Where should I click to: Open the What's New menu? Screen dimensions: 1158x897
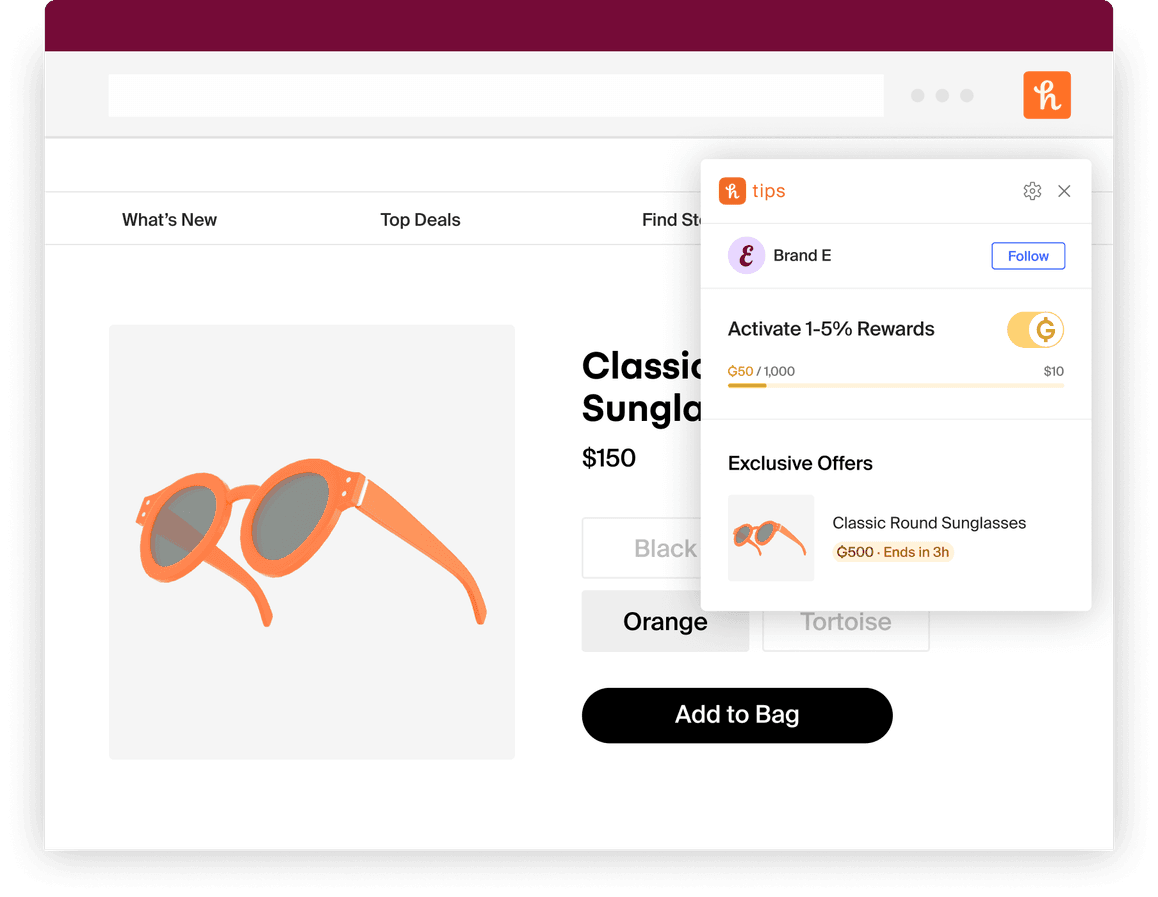point(169,220)
